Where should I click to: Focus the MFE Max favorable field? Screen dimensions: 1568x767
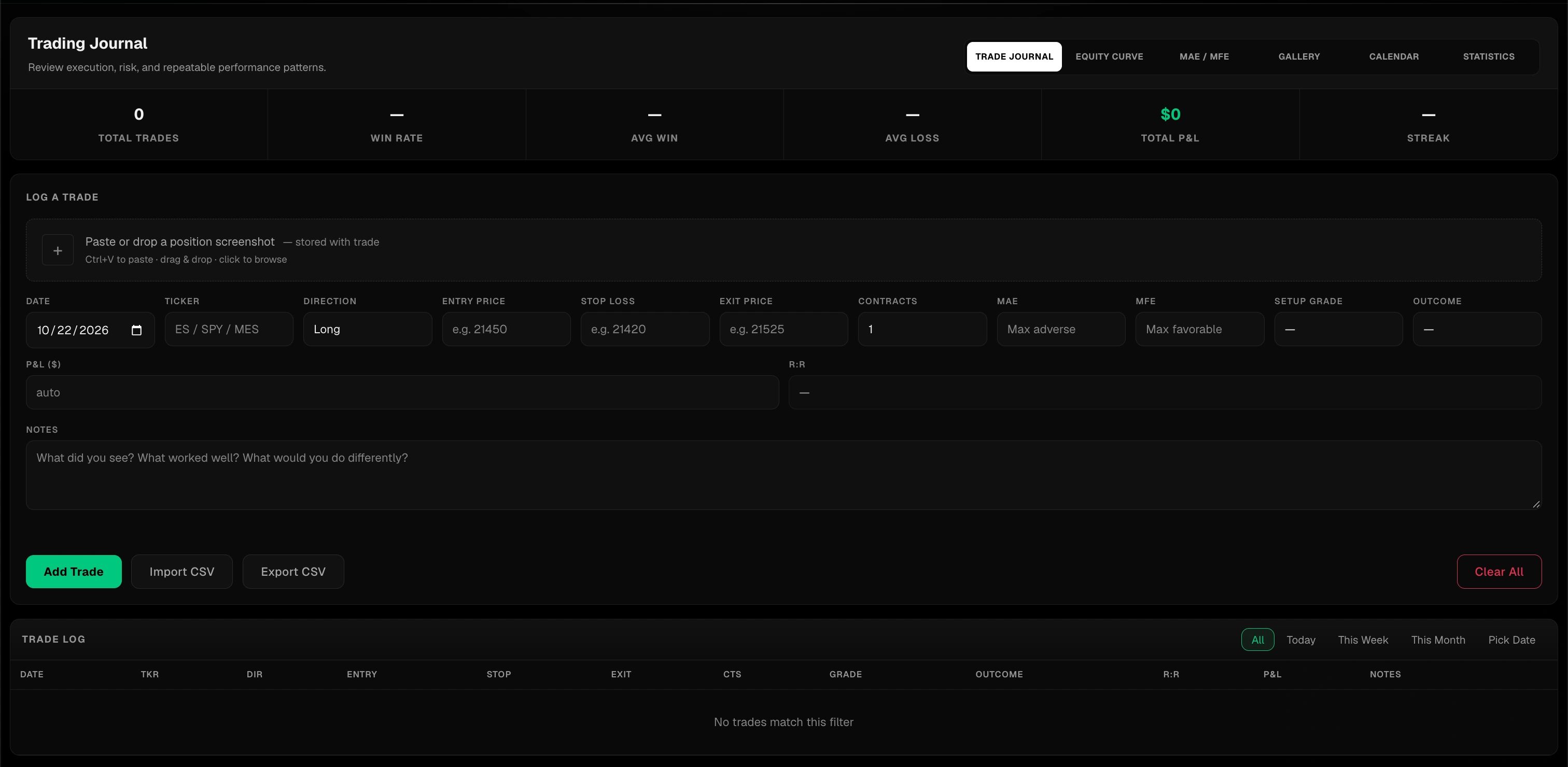[x=1200, y=329]
